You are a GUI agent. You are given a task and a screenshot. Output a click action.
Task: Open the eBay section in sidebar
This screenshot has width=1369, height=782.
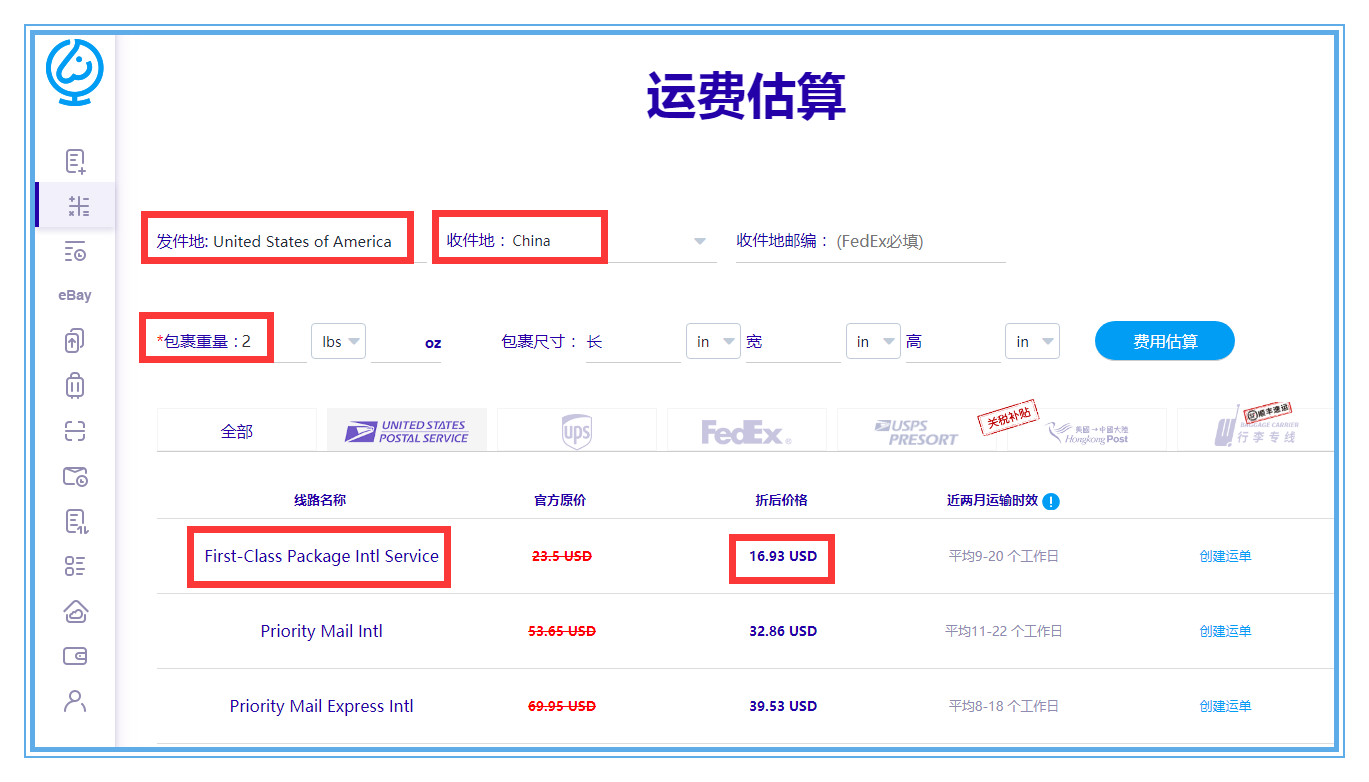click(x=75, y=295)
